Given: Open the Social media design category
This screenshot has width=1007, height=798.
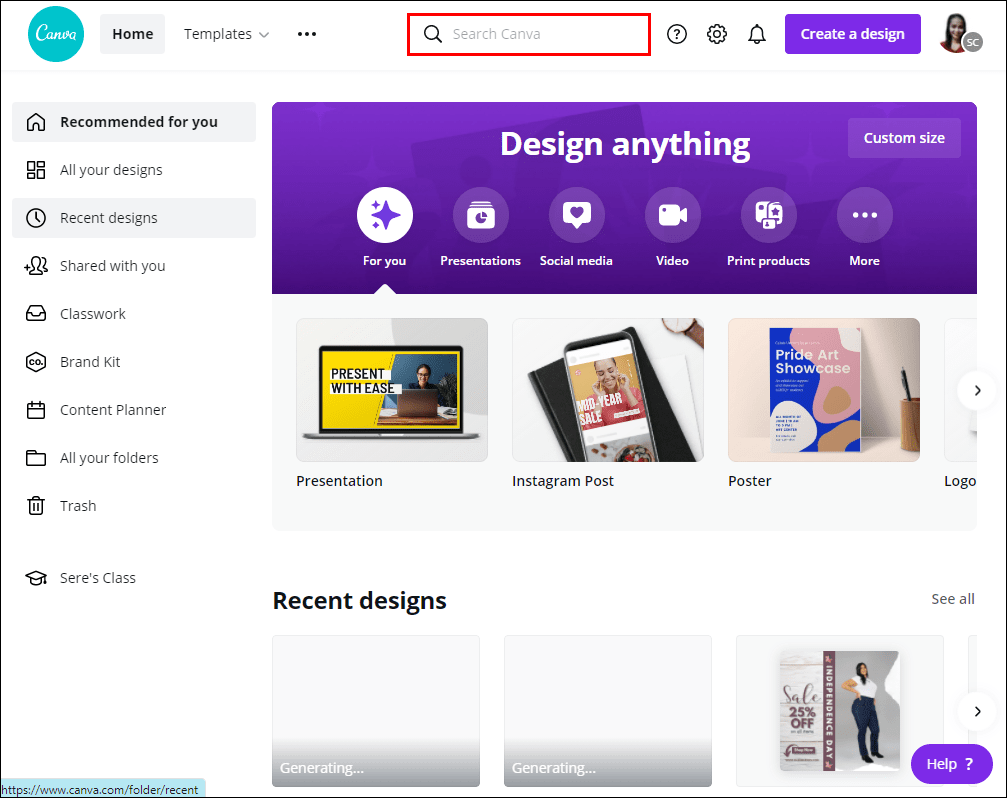Looking at the screenshot, I should pyautogui.click(x=576, y=214).
